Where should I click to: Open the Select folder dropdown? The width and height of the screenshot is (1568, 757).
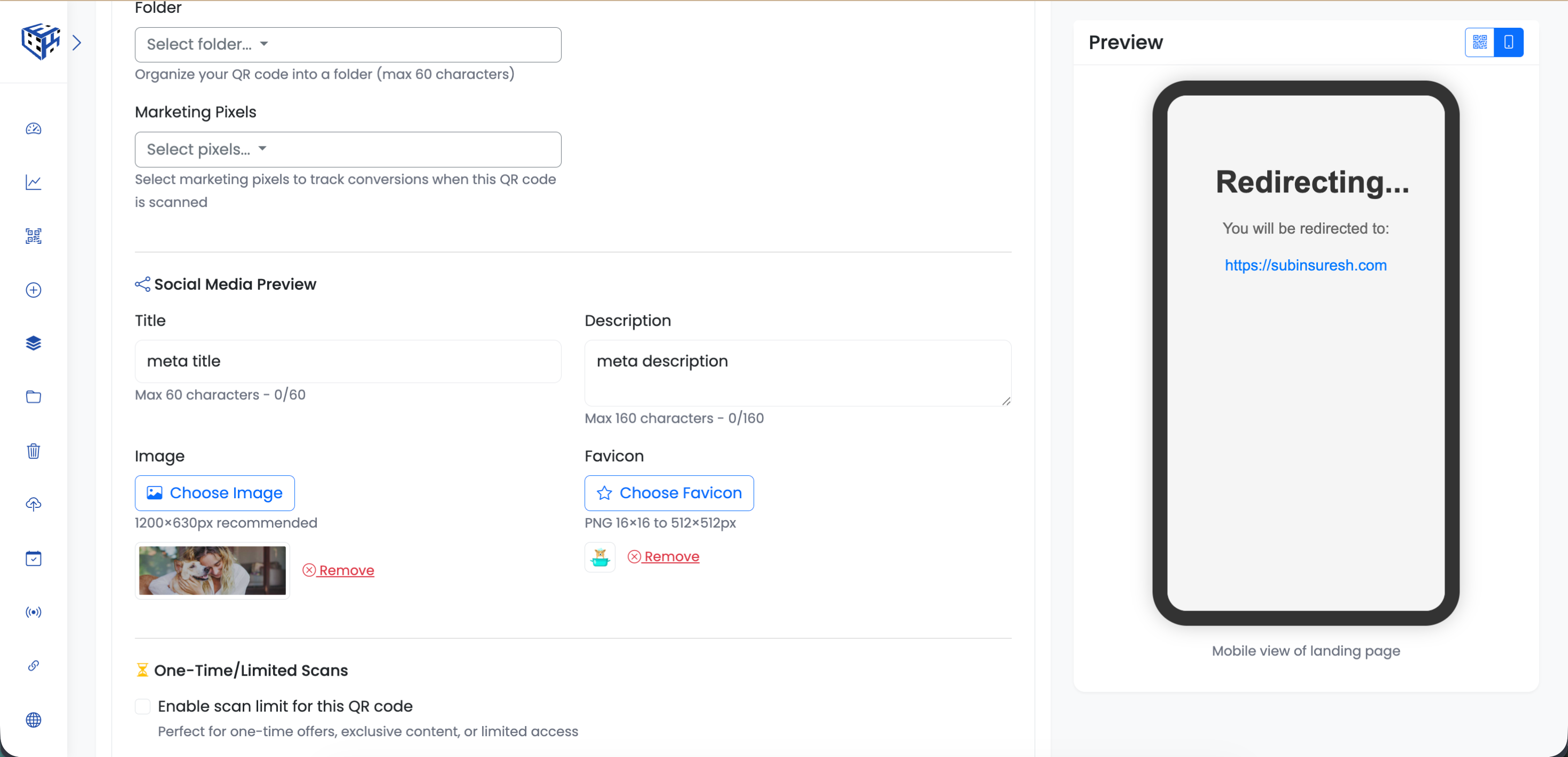point(347,44)
